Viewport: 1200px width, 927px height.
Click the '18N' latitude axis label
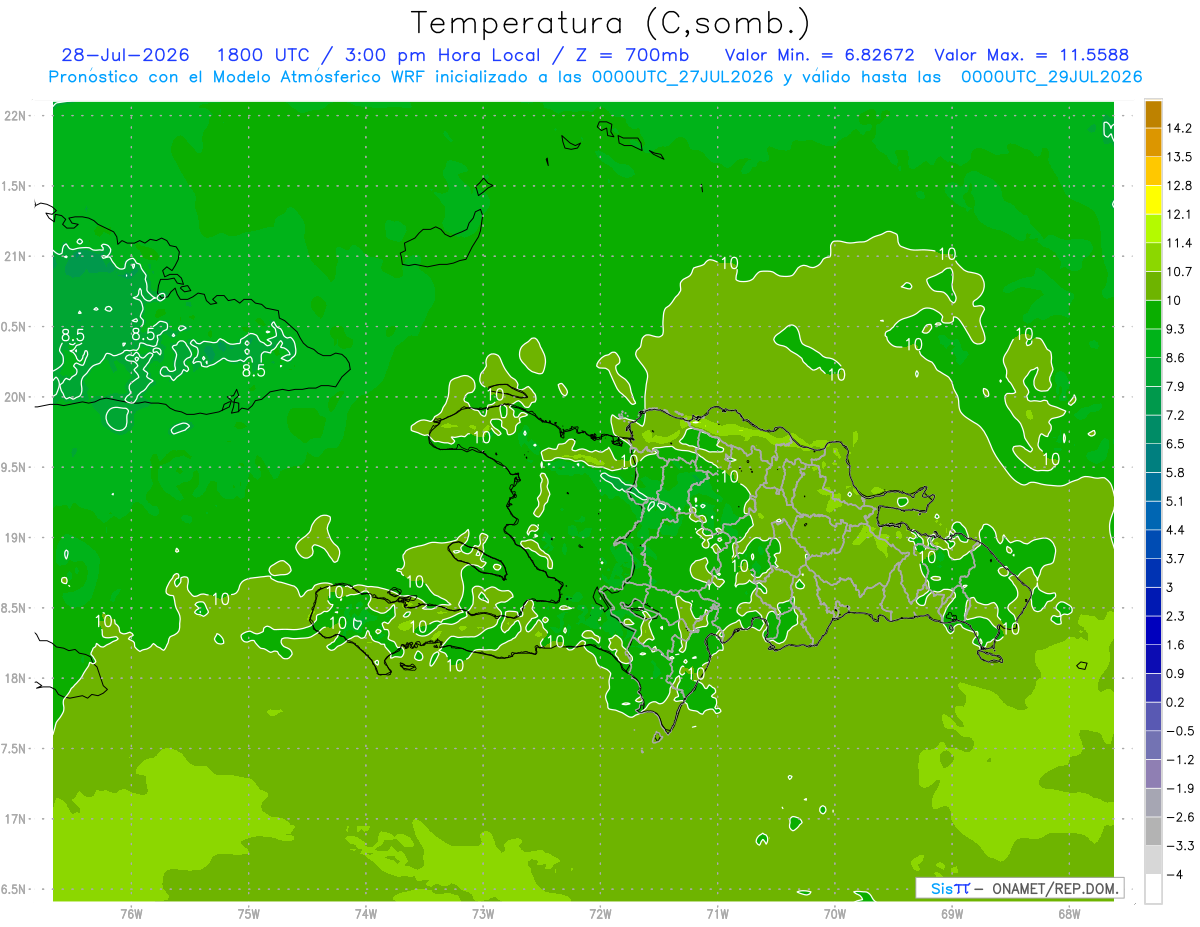pos(14,678)
